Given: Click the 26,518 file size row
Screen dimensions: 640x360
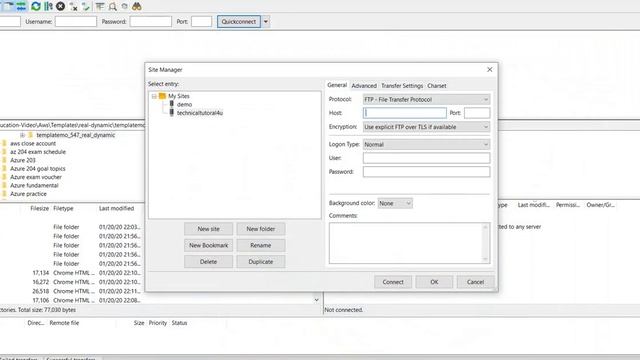Looking at the screenshot, I should [41, 291].
